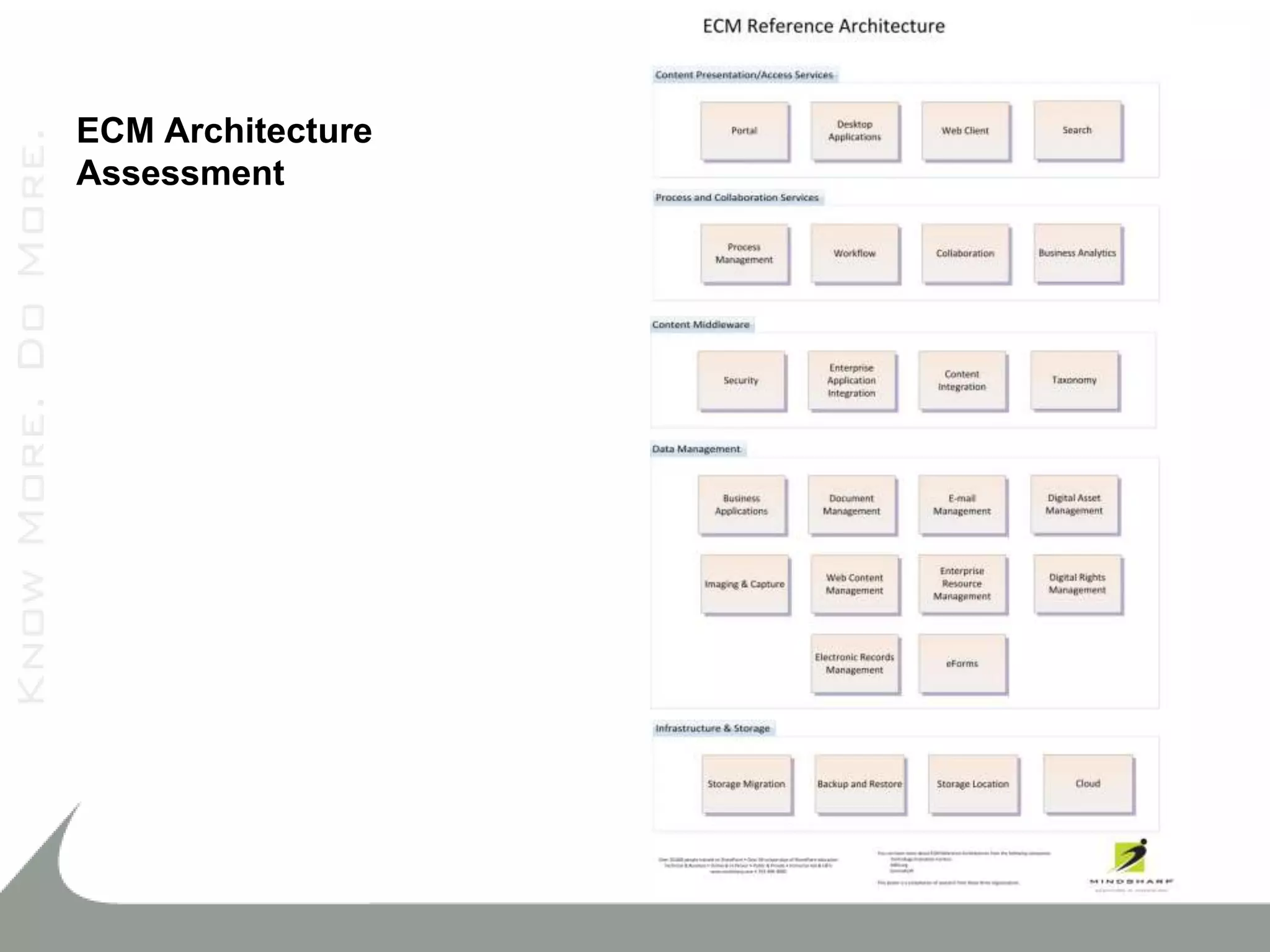Select Enterprise Application Integration box
This screenshot has height=952, width=1270.
[851, 381]
